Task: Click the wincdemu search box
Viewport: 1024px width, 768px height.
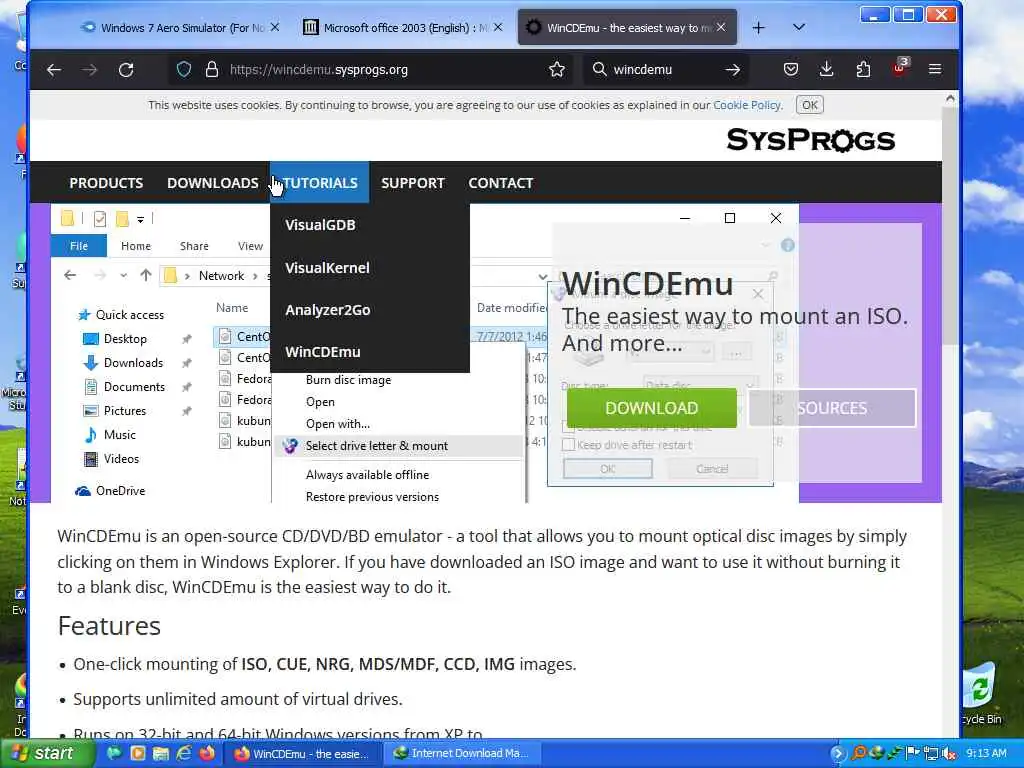Action: click(x=663, y=69)
